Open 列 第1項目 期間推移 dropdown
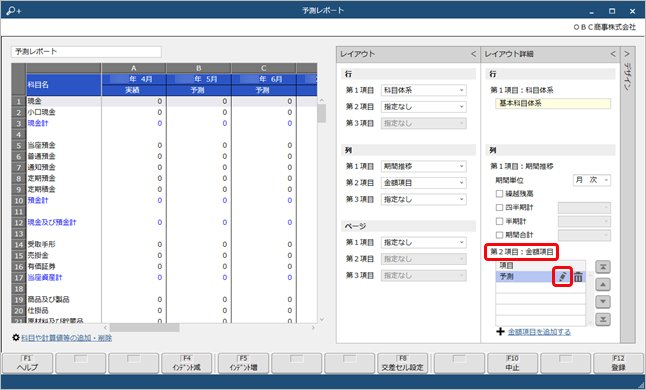 coord(424,166)
